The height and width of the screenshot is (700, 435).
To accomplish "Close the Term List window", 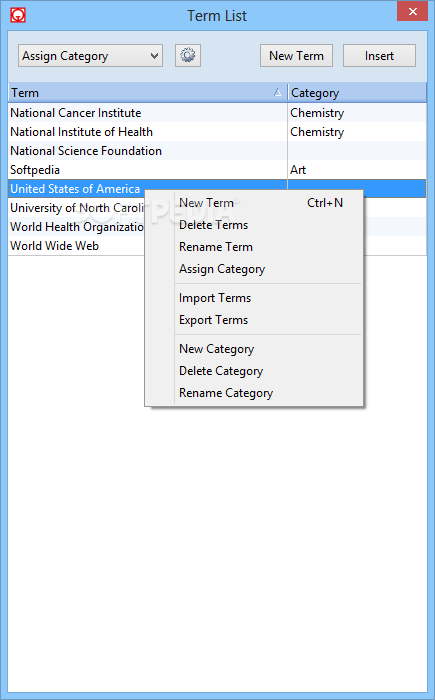I will (412, 12).
